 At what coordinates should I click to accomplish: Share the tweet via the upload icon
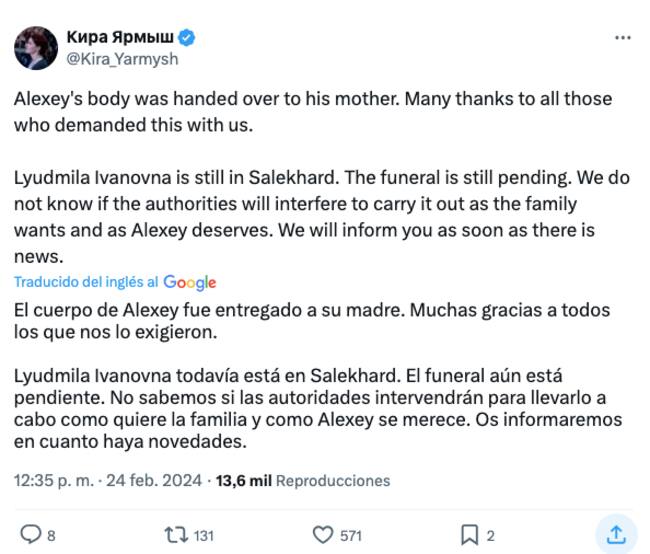pos(616,534)
